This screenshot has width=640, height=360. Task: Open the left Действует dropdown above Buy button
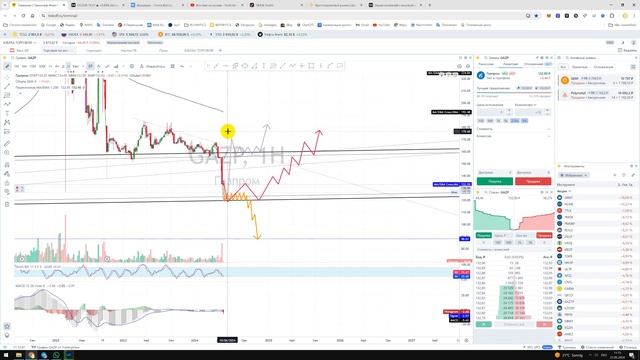[494, 173]
